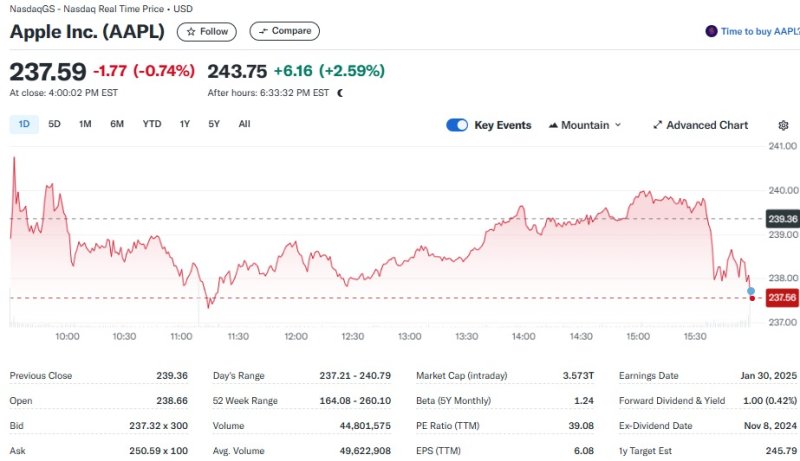Click the after-hours moon icon

(340, 93)
